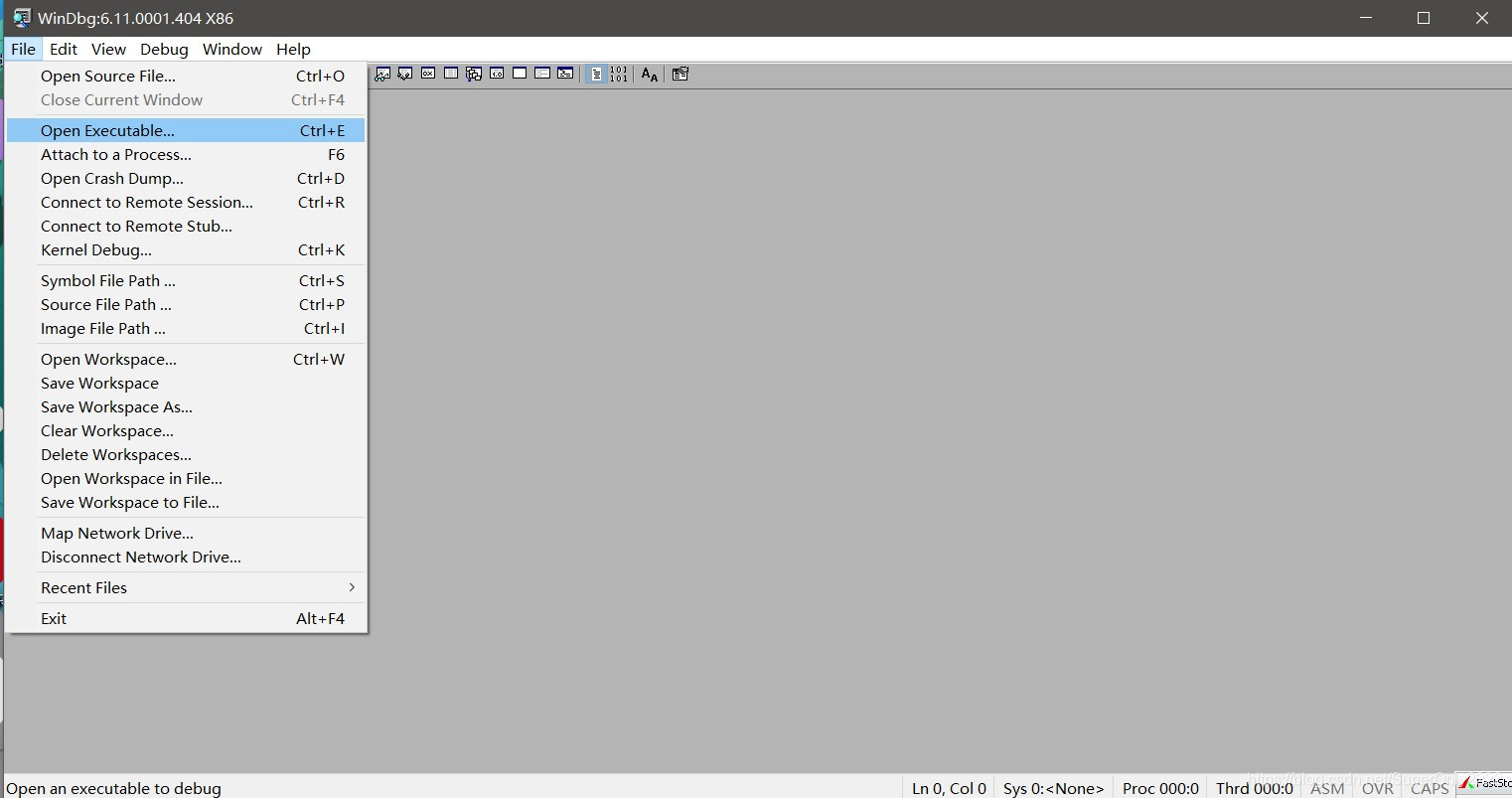This screenshot has width=1512, height=798.
Task: Open the Memory window toolbar icon
Action: (451, 74)
